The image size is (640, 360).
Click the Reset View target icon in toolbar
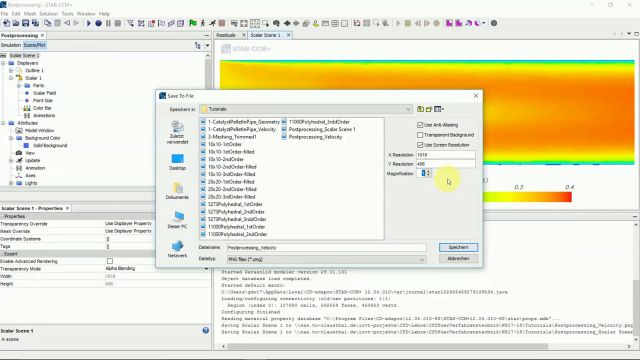click(x=255, y=23)
